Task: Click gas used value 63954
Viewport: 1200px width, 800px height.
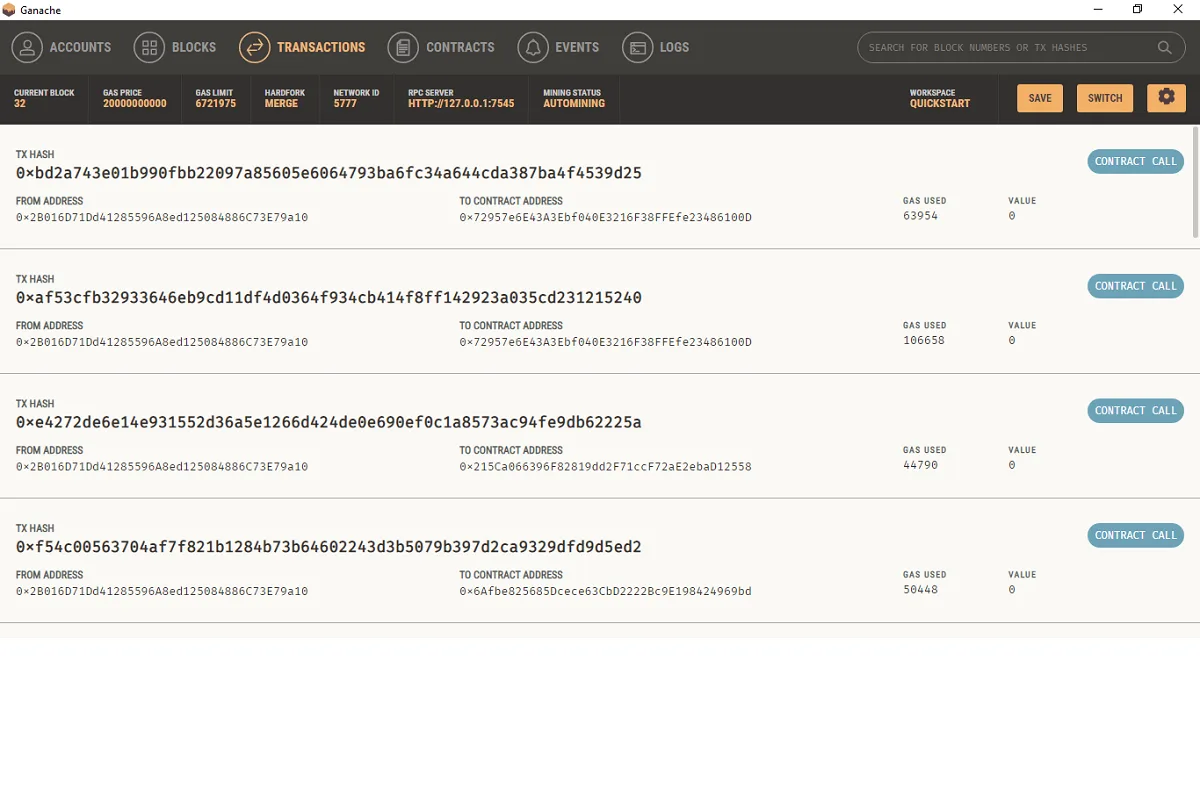Action: pyautogui.click(x=920, y=216)
